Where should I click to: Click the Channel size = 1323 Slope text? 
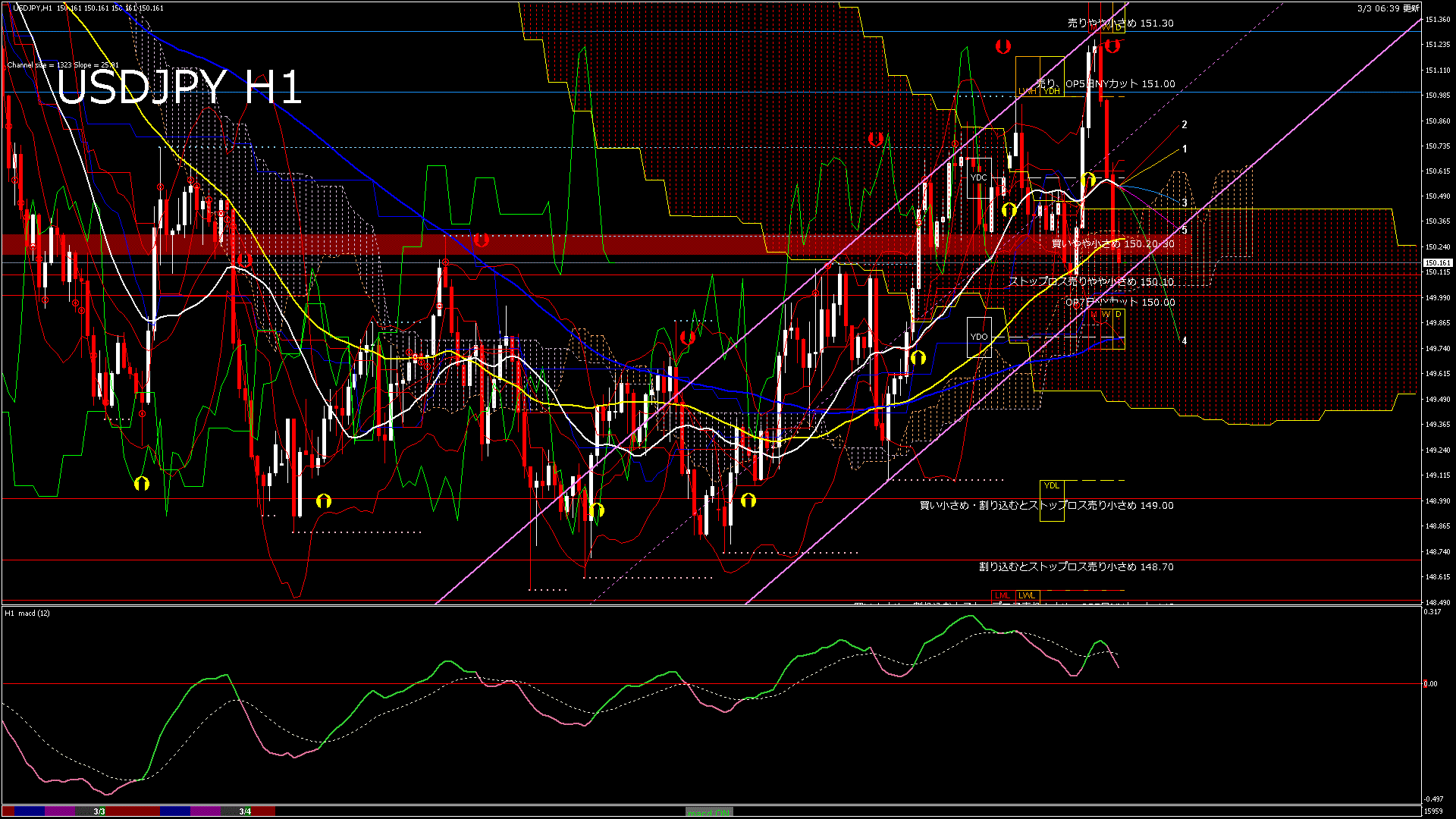[63, 65]
